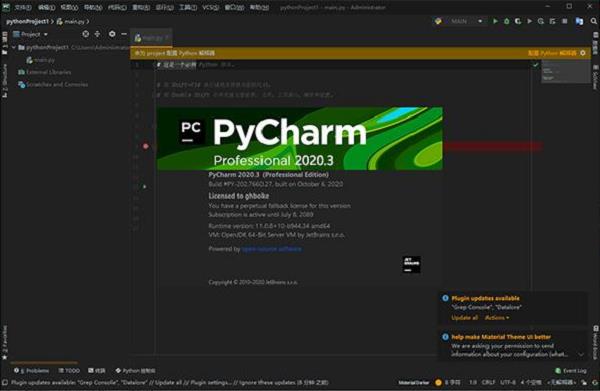Hide the Project panel with minus icon
The height and width of the screenshot is (391, 600).
click(124, 34)
